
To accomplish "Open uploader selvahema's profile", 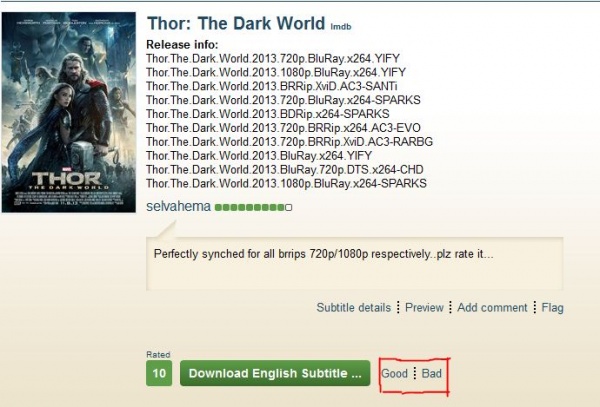I will tap(178, 206).
